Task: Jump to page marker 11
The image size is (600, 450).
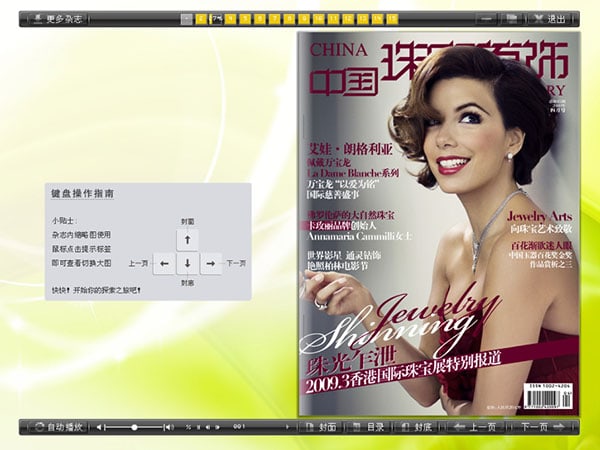Action: (334, 19)
